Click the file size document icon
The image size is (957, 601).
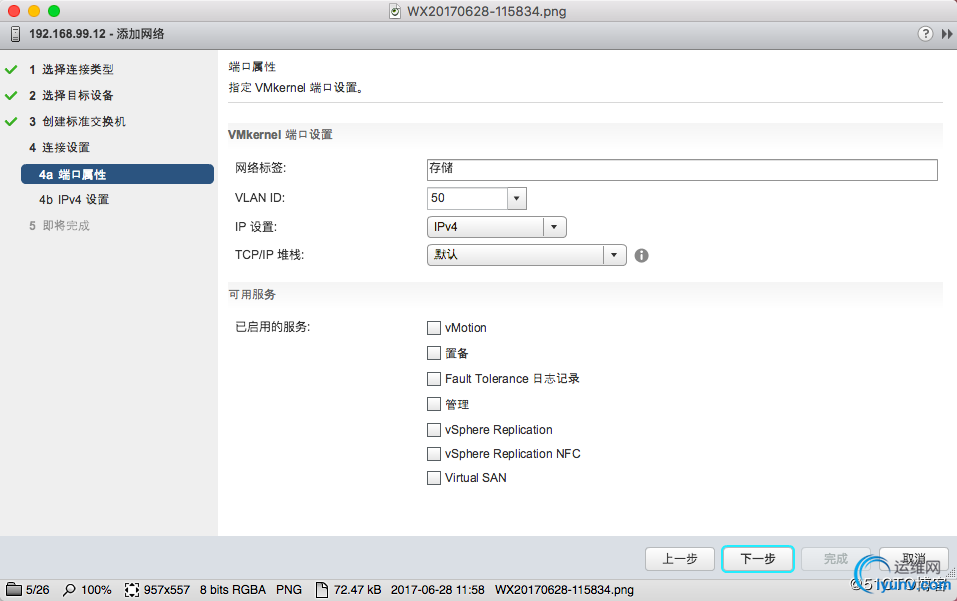[x=322, y=590]
